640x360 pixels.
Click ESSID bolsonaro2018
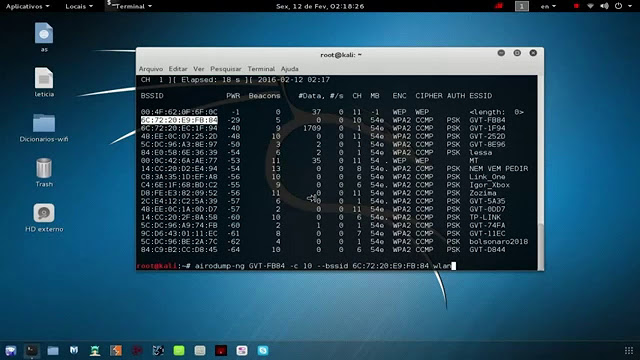[498, 242]
